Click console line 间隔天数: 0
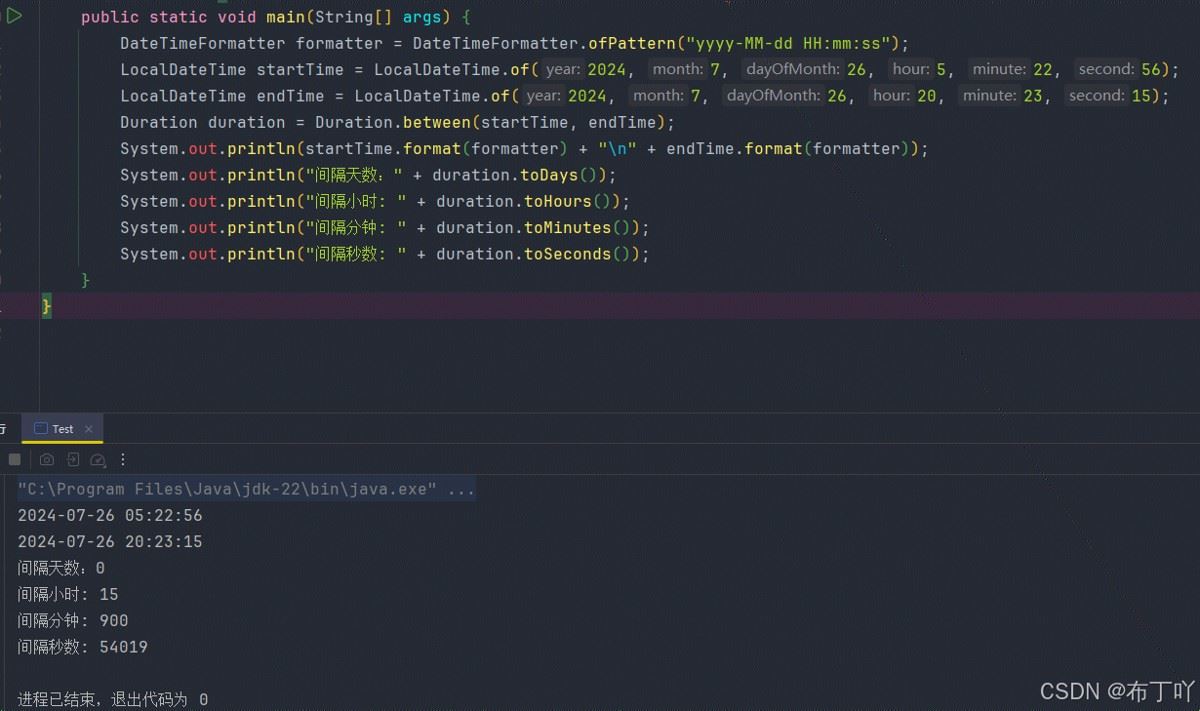Image resolution: width=1200 pixels, height=711 pixels. coord(61,568)
